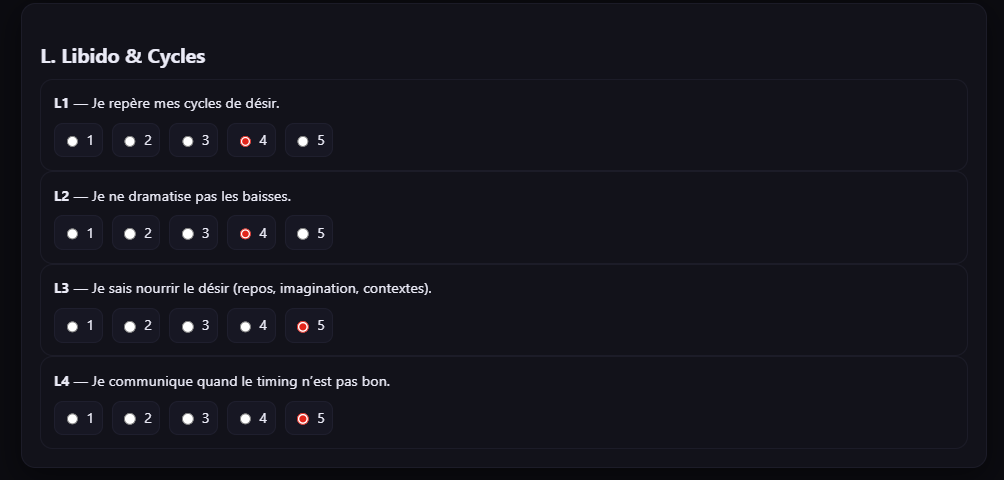Screen dimensions: 1004x480
Task: Click the selected rating 4 for L1
Action: [246, 141]
